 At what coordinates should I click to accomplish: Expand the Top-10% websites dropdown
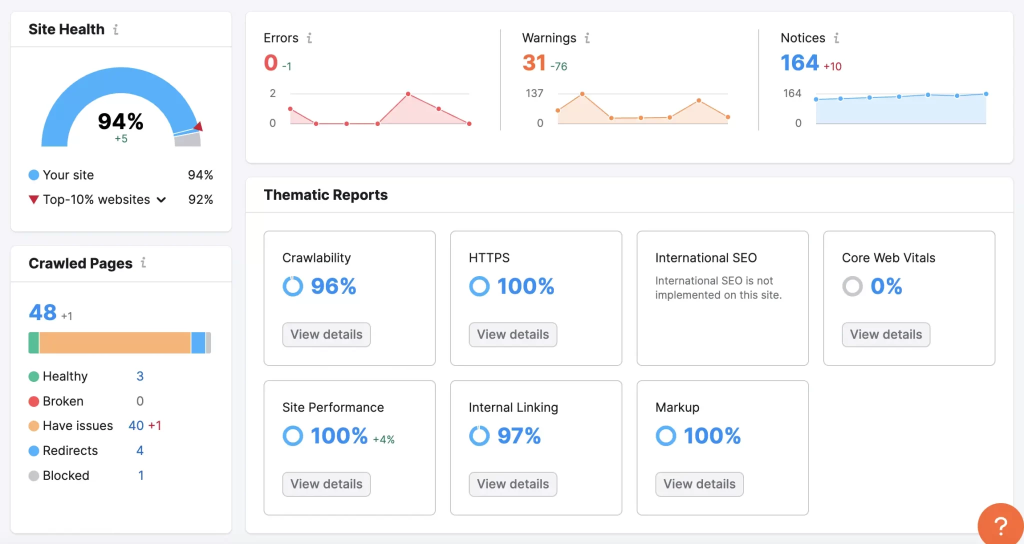[x=159, y=200]
